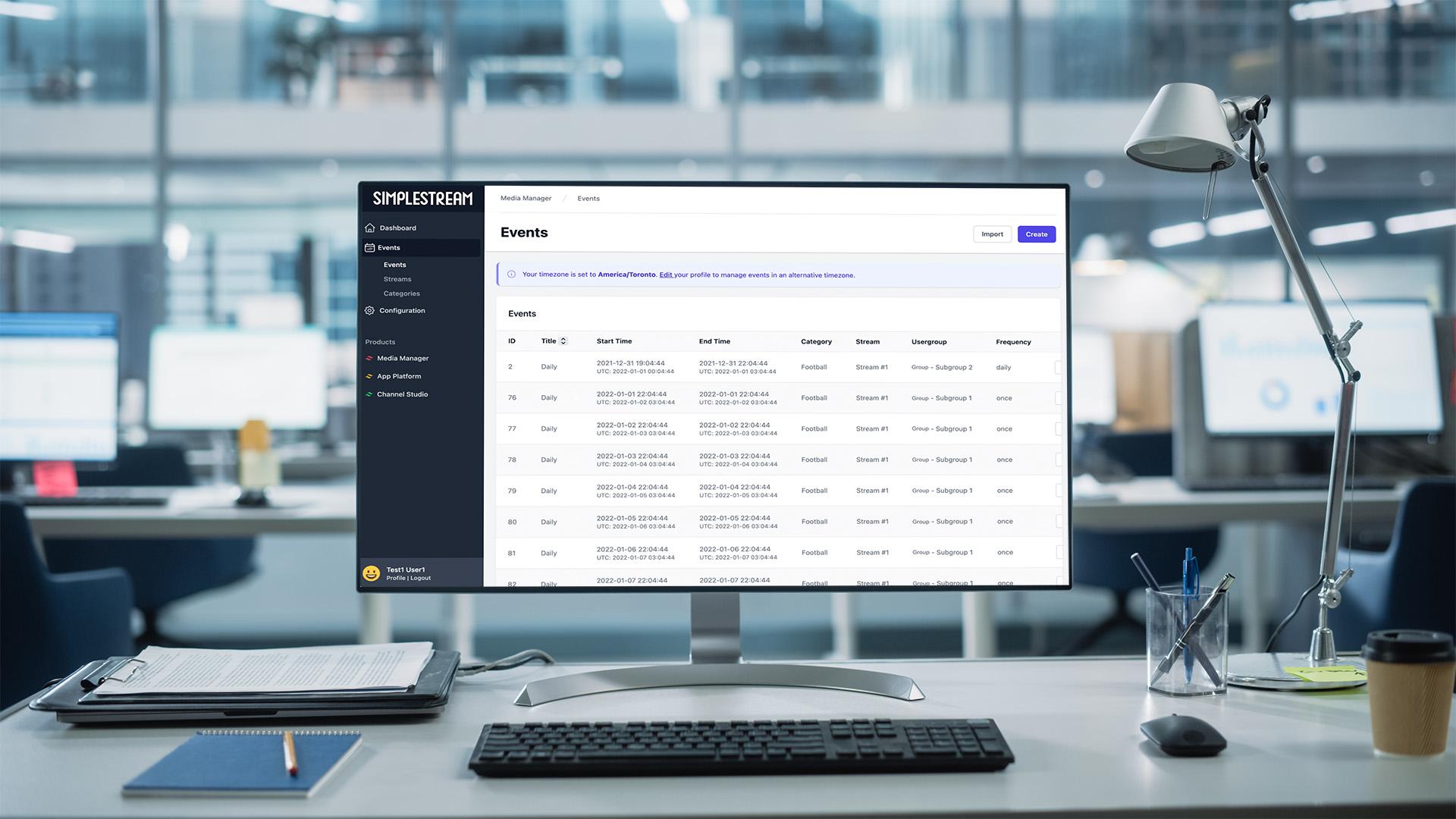
Task: Click the smiley avatar for Test1 User1
Action: tap(371, 573)
